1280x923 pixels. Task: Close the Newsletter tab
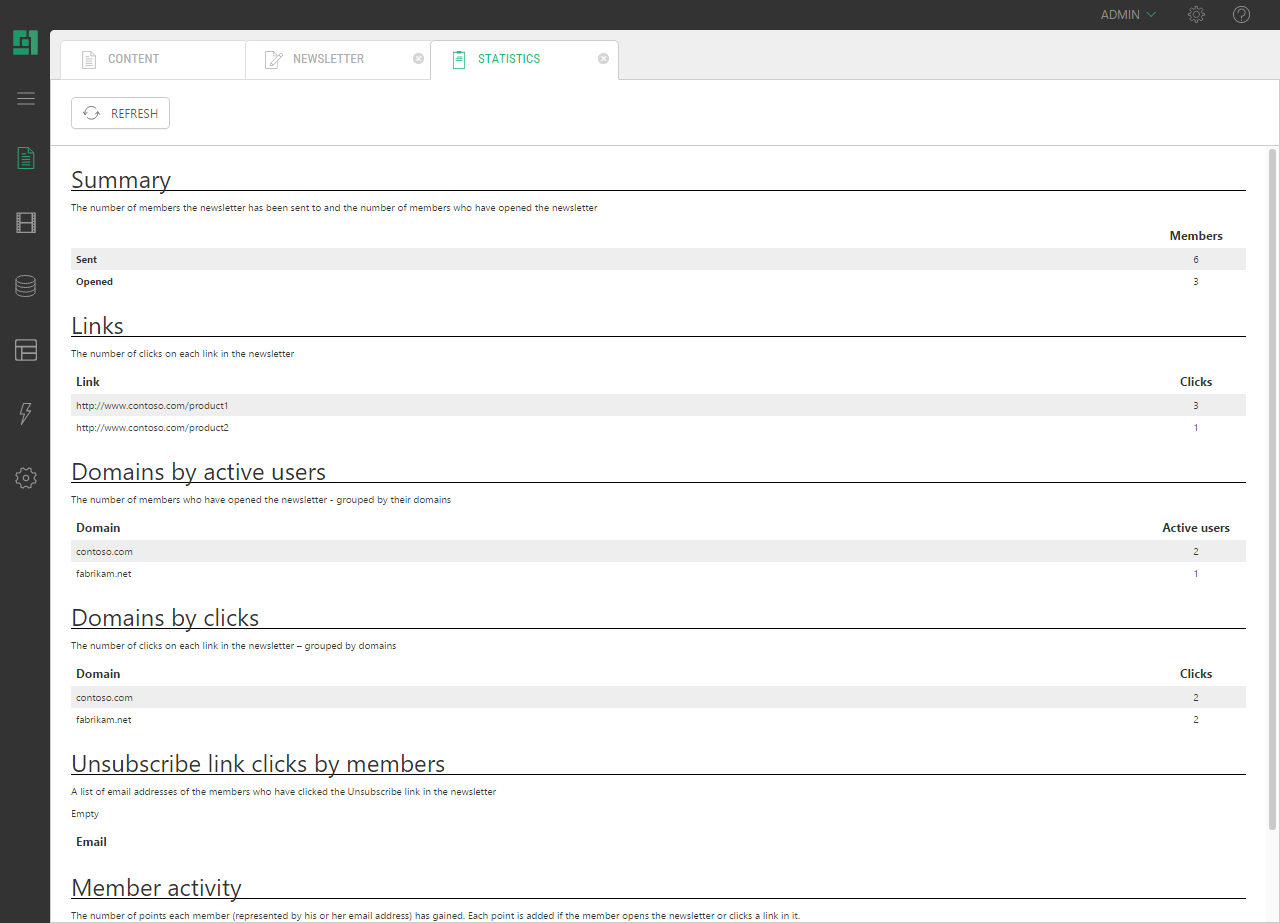point(418,59)
